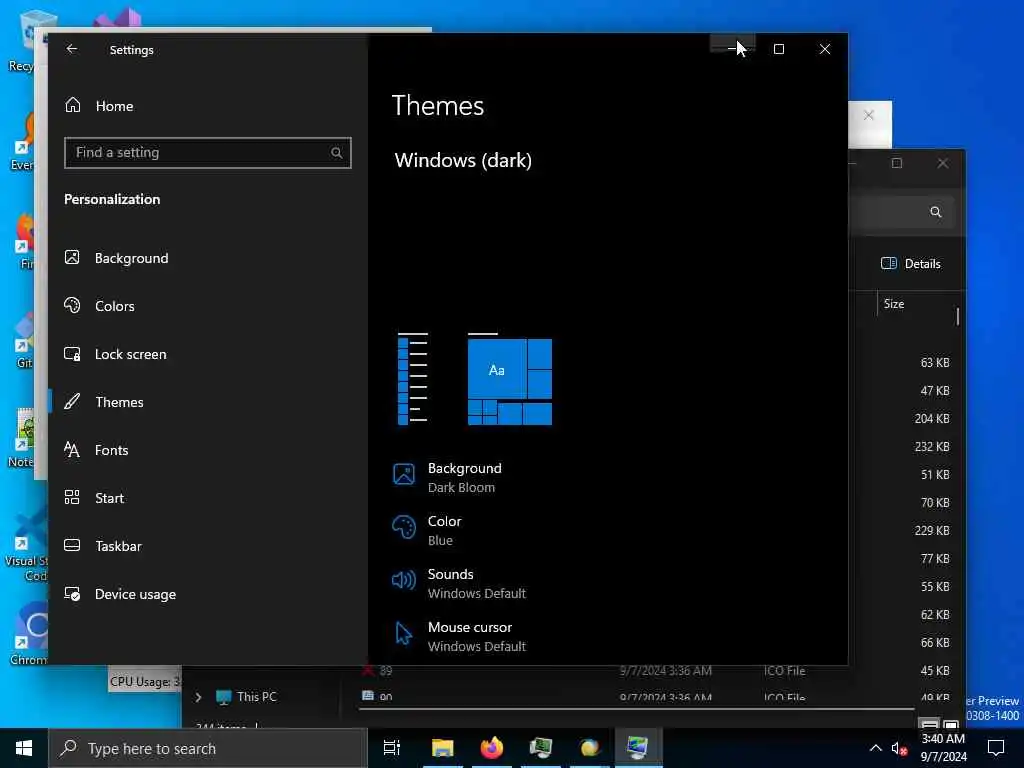Click the Background picture icon in sidebar

pyautogui.click(x=72, y=257)
